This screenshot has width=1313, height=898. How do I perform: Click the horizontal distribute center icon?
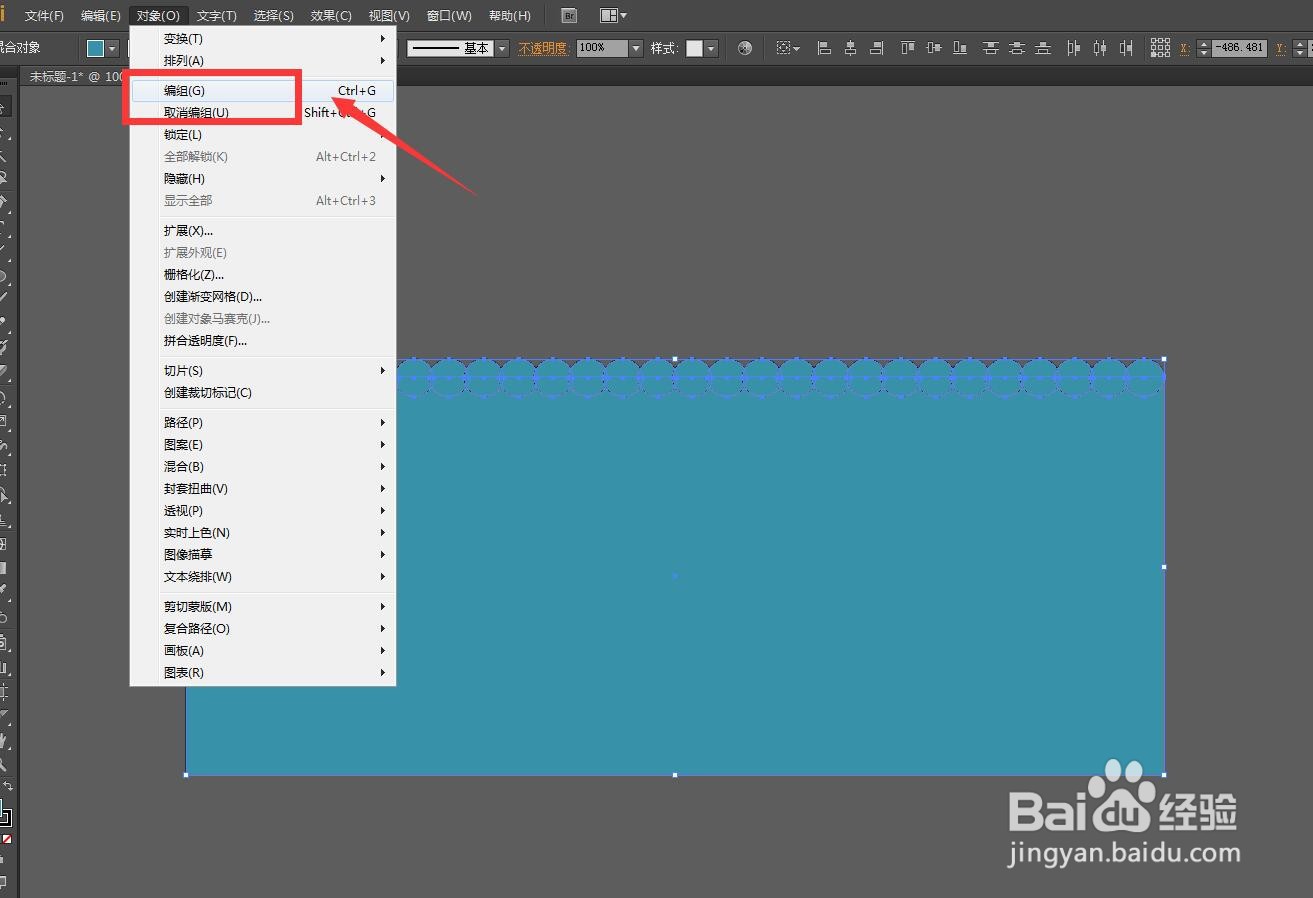[1100, 48]
